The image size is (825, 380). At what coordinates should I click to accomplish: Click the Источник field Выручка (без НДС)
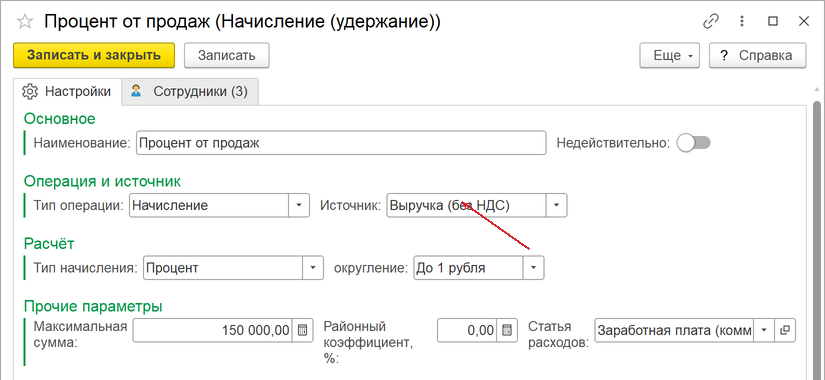pos(467,205)
